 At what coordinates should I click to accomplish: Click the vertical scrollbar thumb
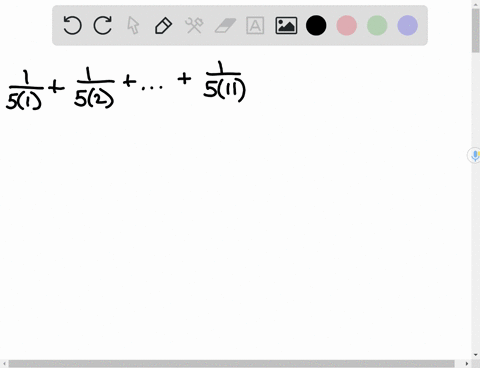[x=476, y=31]
